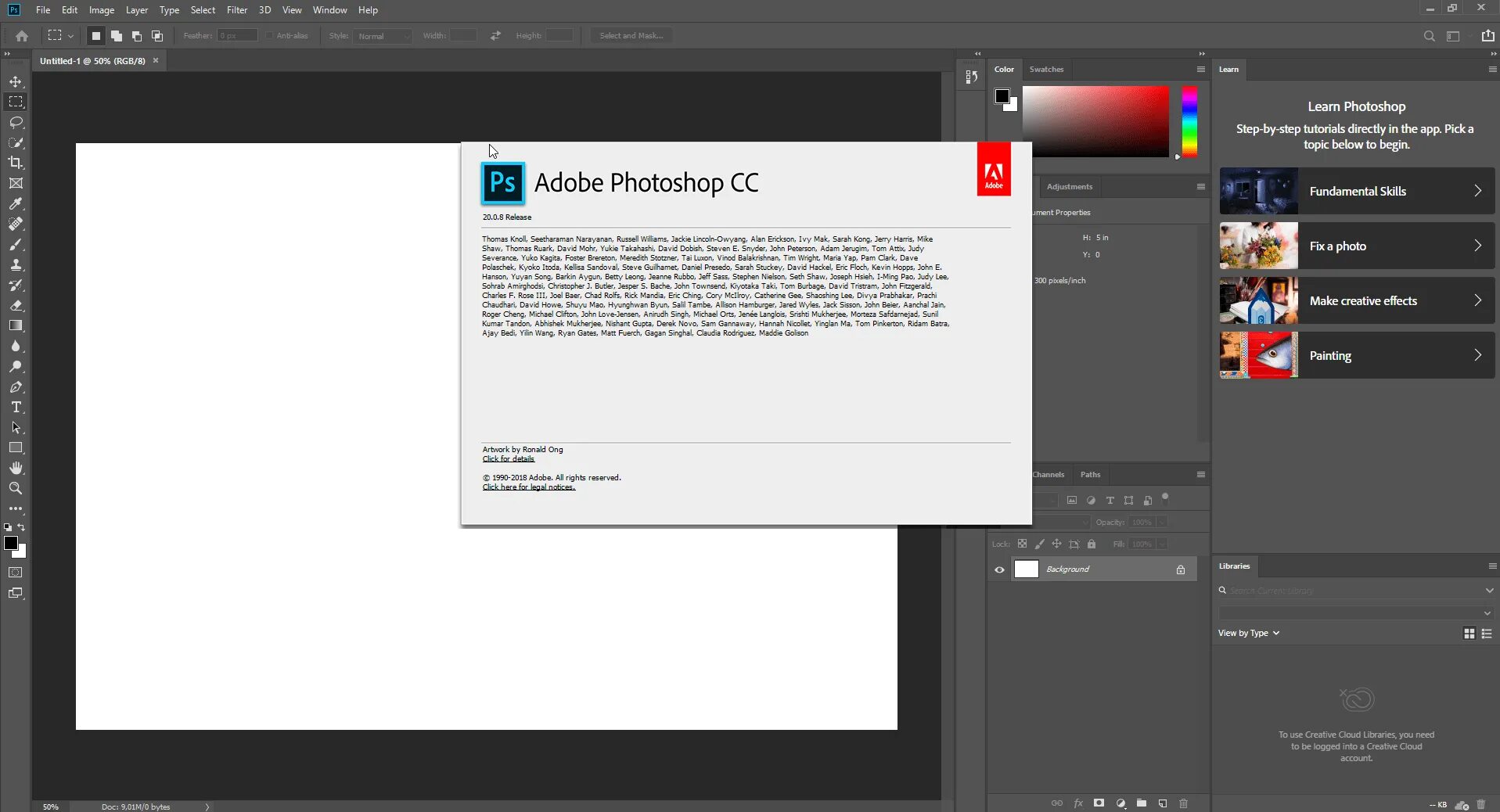
Task: Click the Home icon in options bar
Action: pyautogui.click(x=22, y=36)
